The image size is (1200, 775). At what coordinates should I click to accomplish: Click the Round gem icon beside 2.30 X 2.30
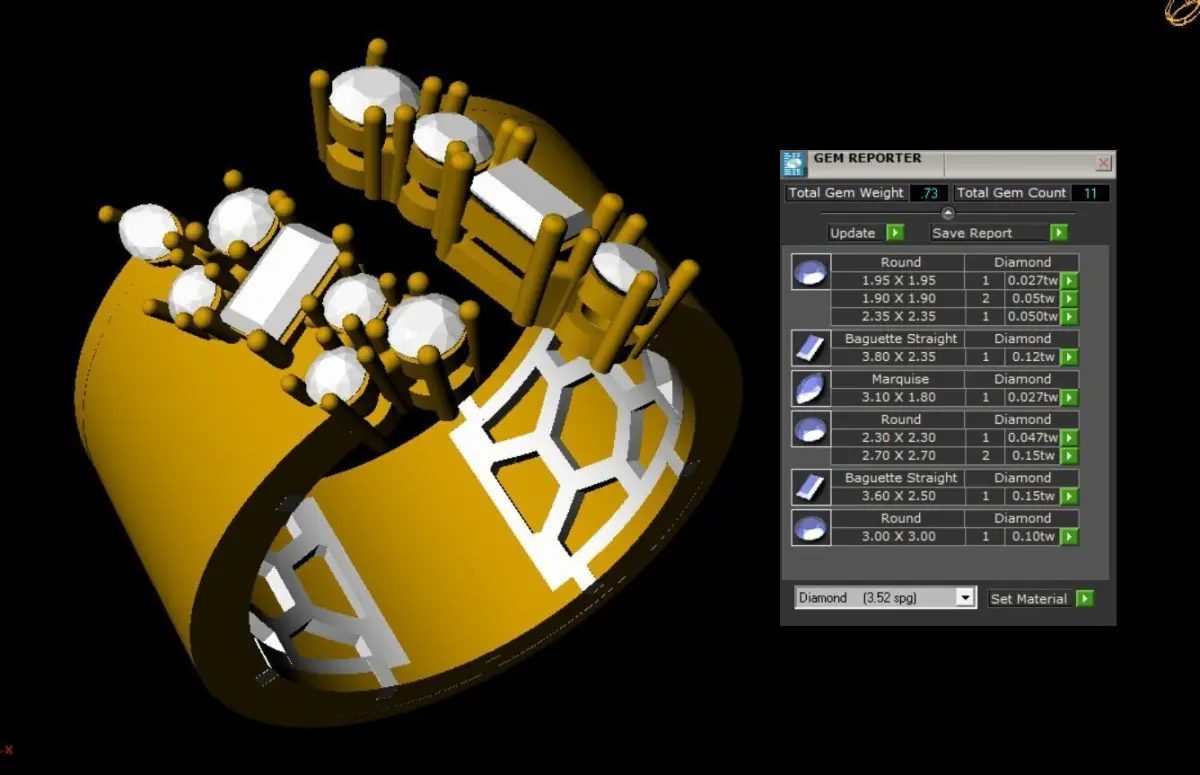pyautogui.click(x=811, y=428)
